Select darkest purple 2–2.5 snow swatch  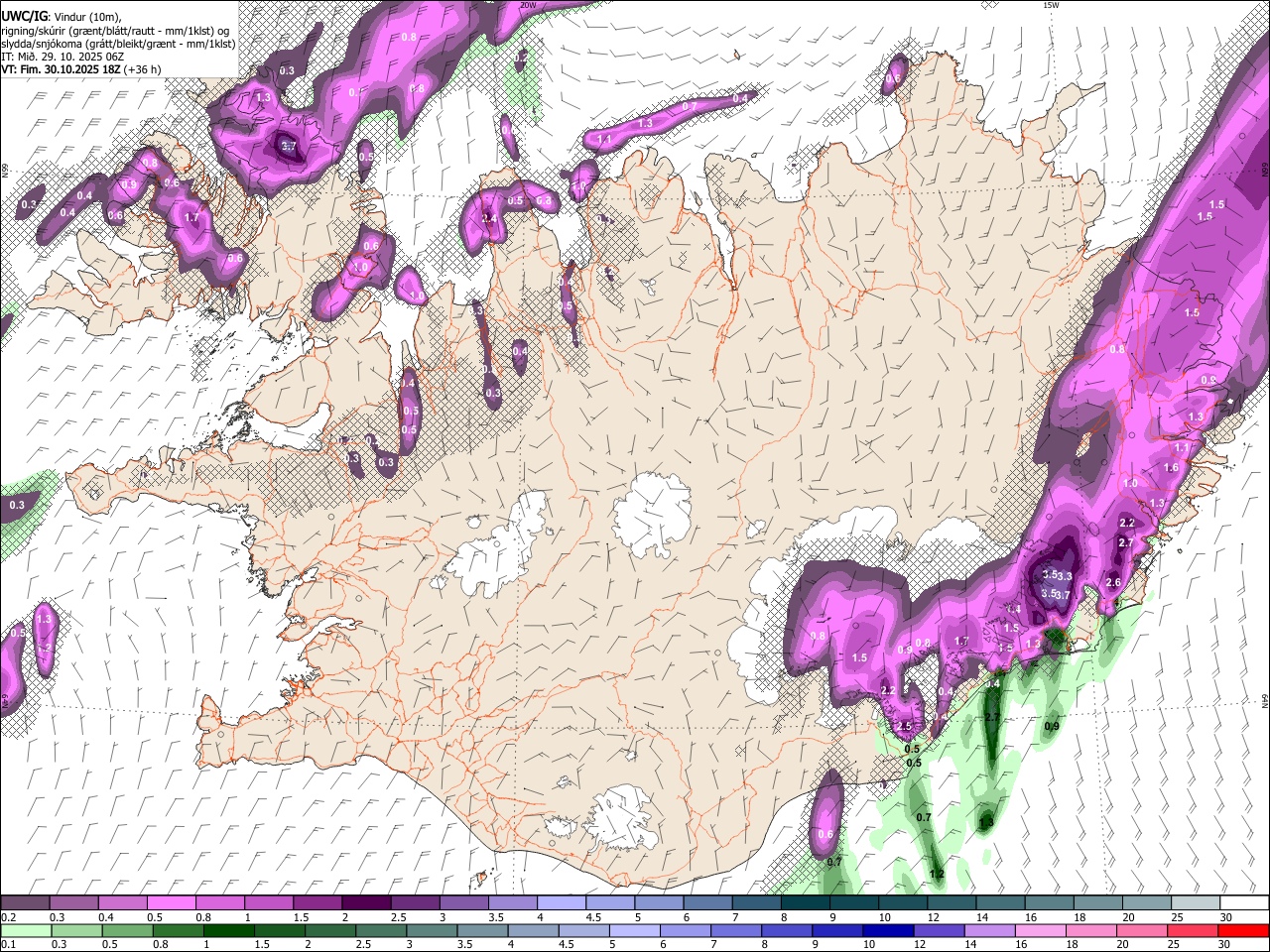pyautogui.click(x=365, y=902)
